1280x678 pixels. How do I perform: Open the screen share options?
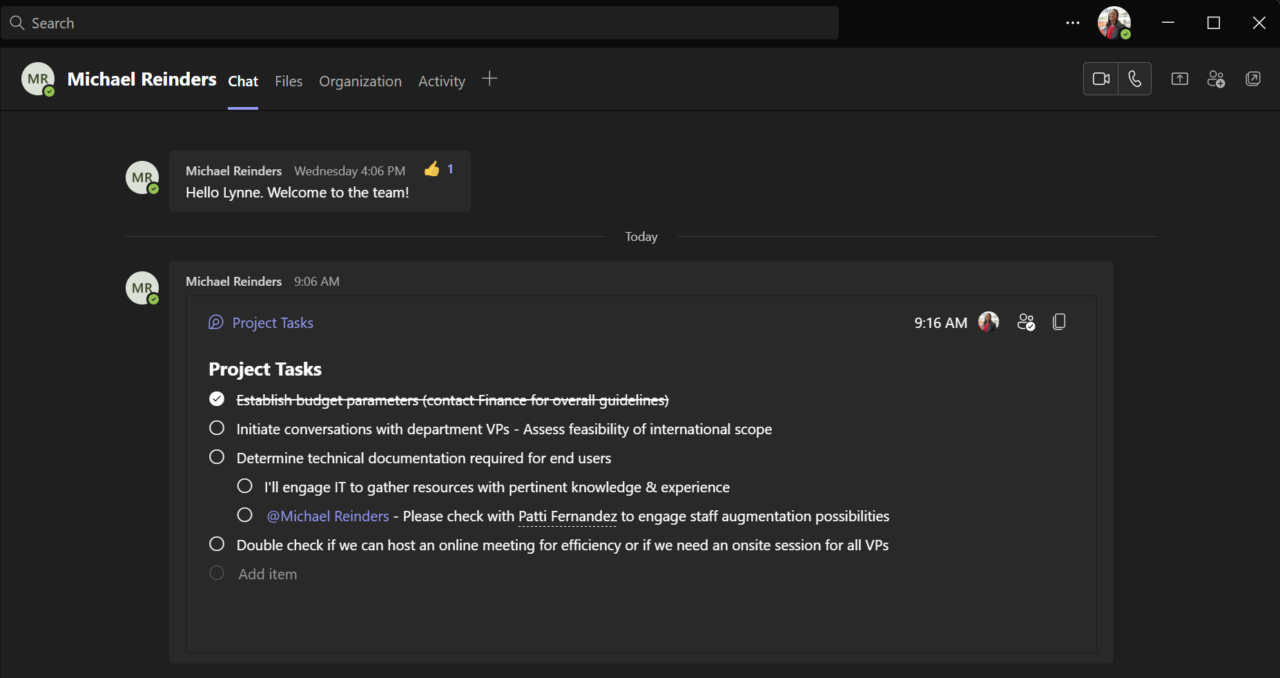click(1179, 78)
